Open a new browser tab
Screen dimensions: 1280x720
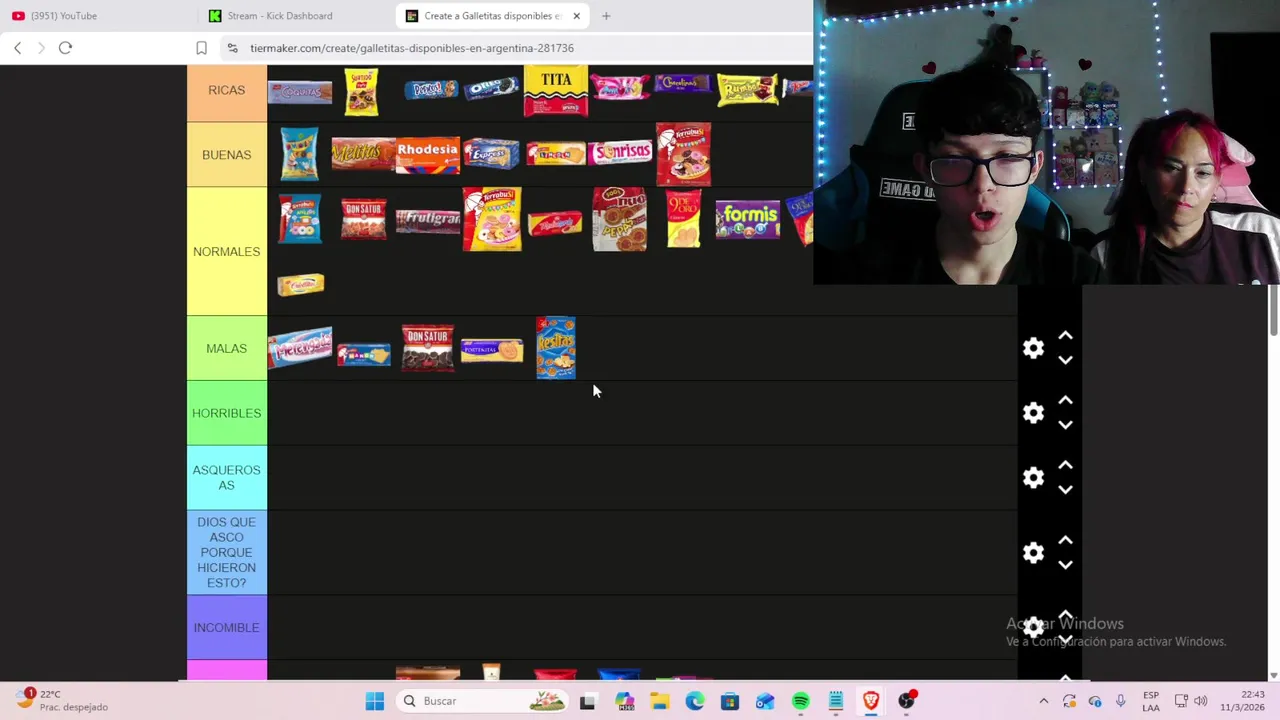click(x=606, y=16)
